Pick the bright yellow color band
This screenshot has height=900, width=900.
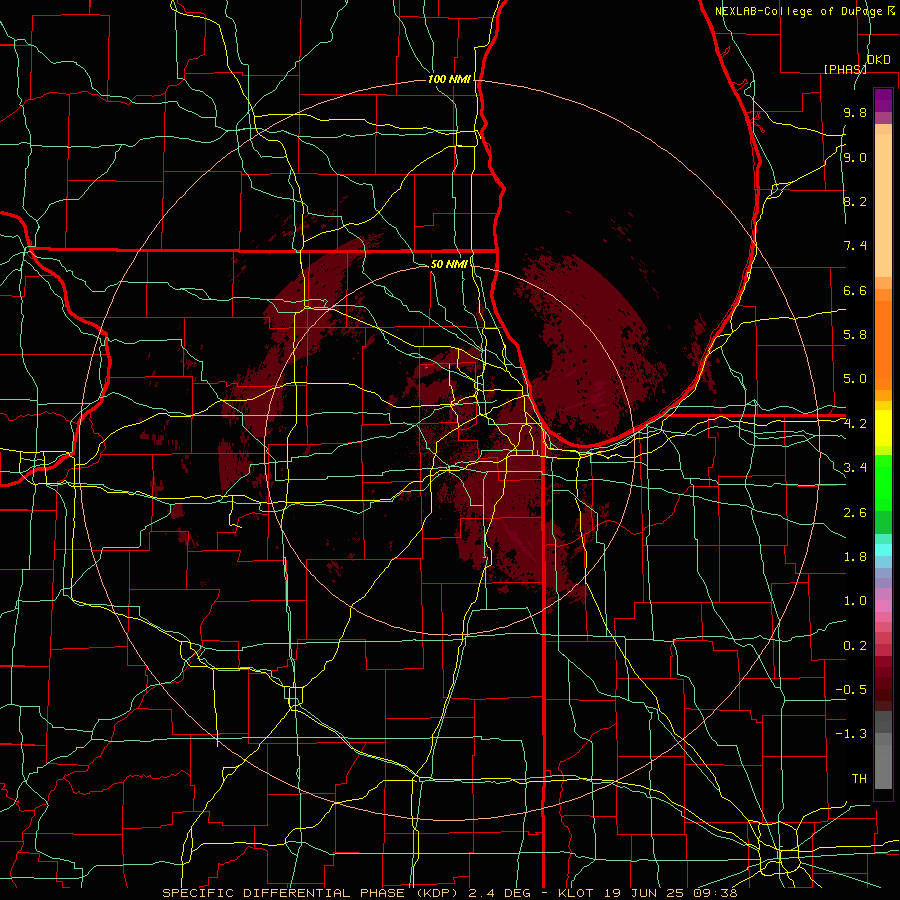pos(883,429)
